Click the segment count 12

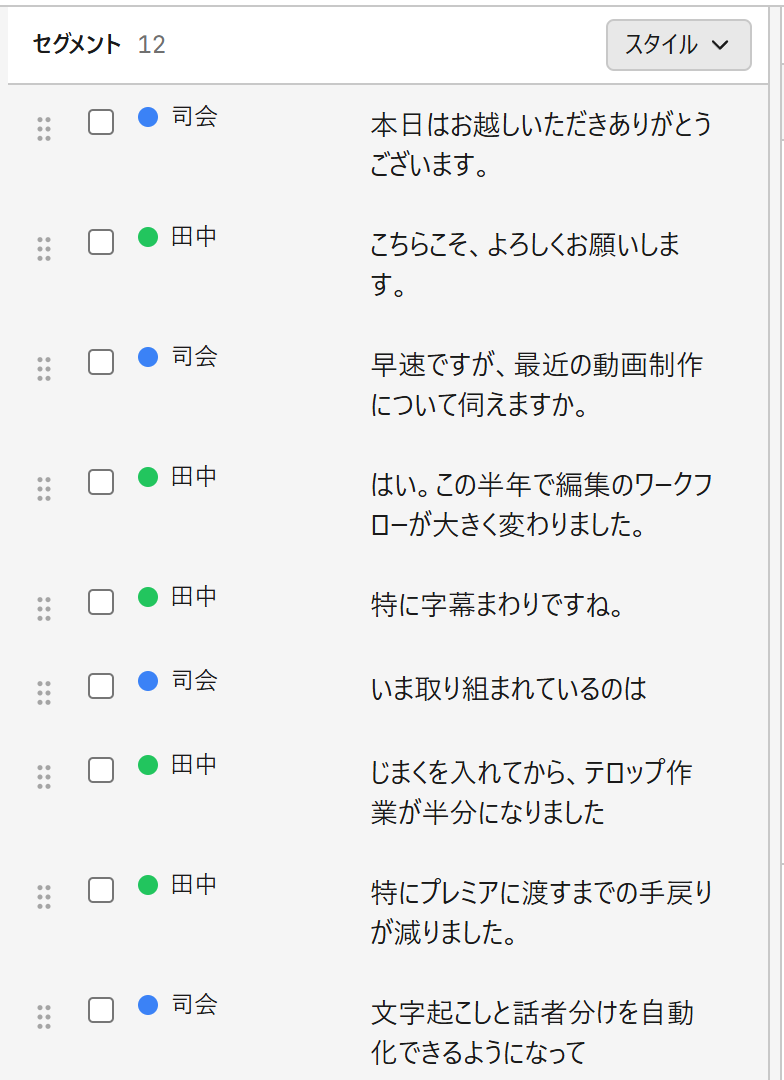coord(152,45)
